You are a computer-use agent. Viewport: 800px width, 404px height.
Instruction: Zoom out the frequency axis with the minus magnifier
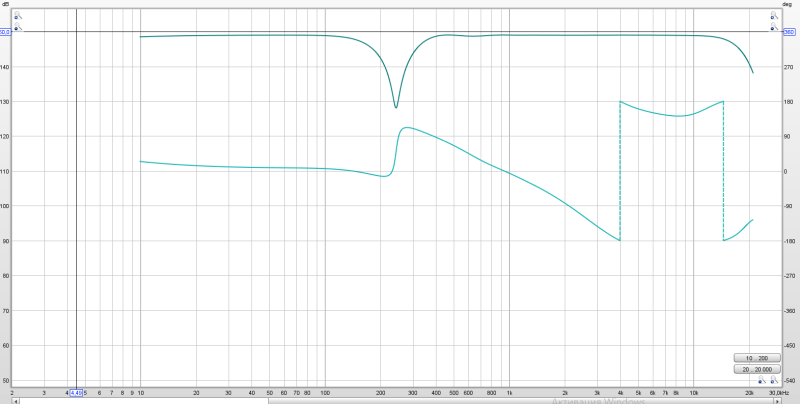[762, 380]
